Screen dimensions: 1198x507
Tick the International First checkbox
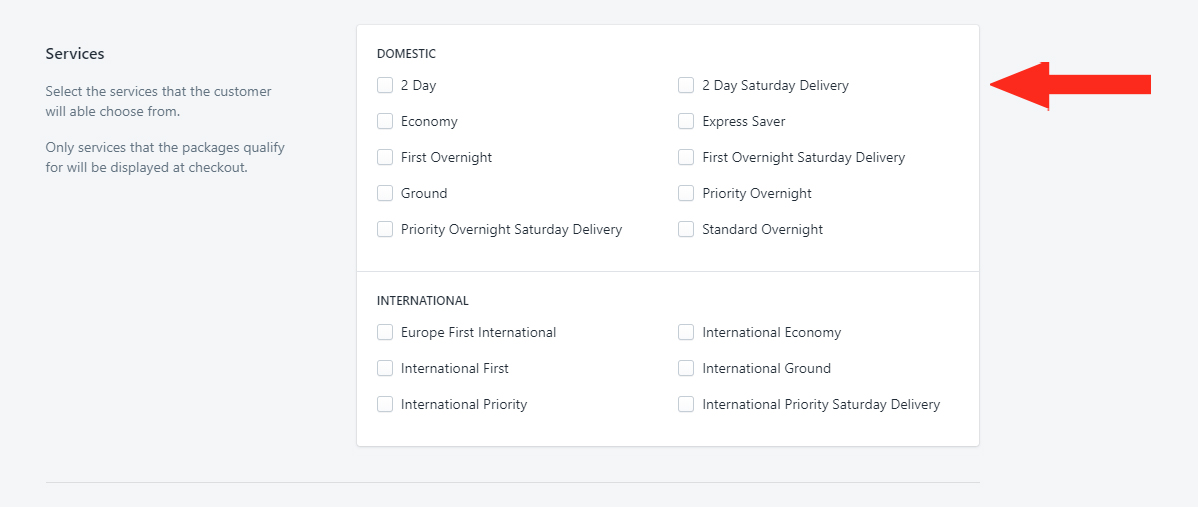tap(384, 368)
